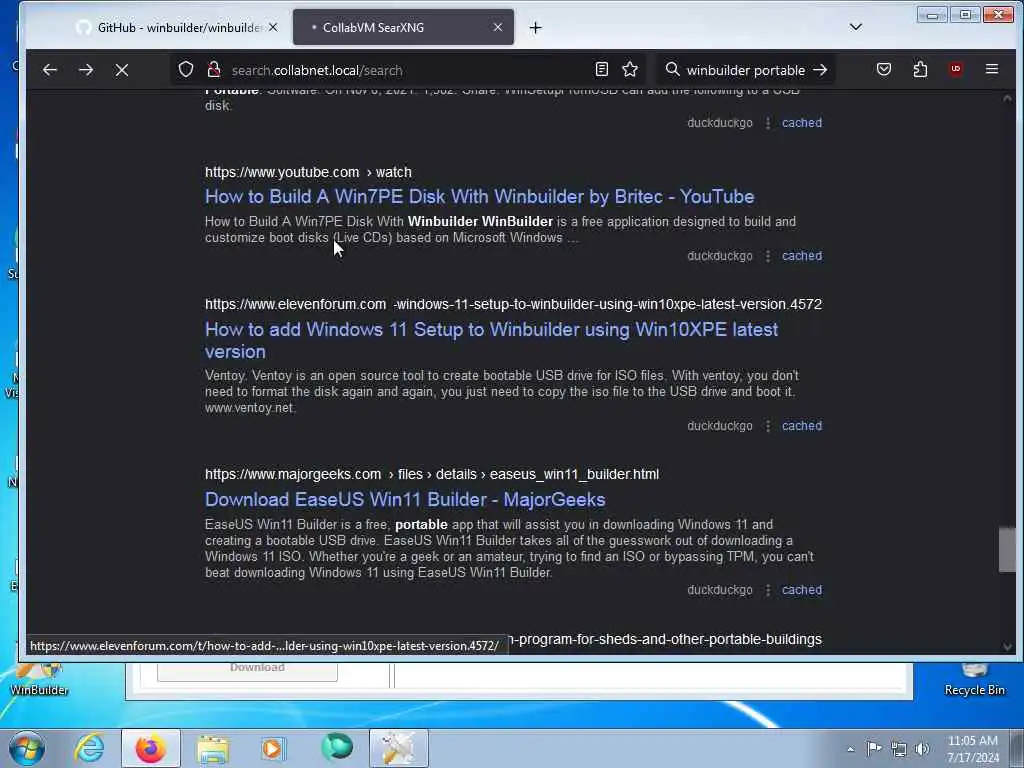The width and height of the screenshot is (1024, 768).
Task: Click the https://www.elevenforum.com URL text
Action: 295,304
